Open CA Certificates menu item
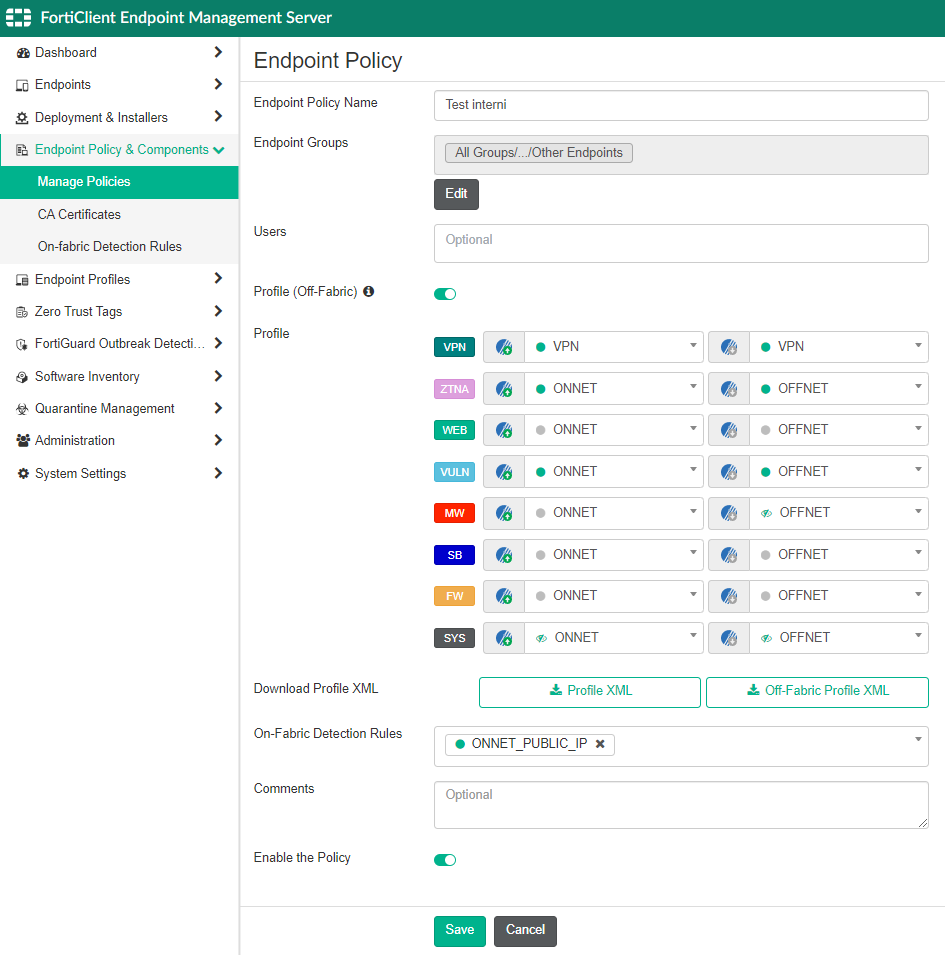Viewport: 945px width, 955px height. (x=119, y=214)
